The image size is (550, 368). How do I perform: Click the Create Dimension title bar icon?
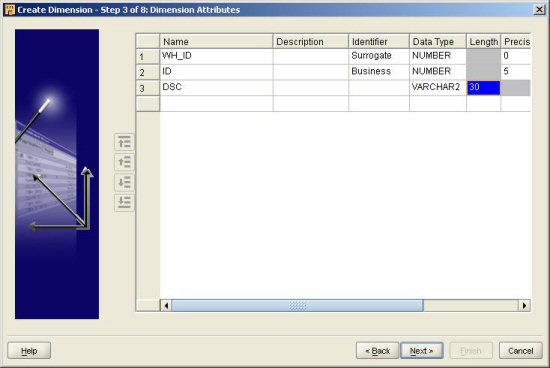coord(9,9)
